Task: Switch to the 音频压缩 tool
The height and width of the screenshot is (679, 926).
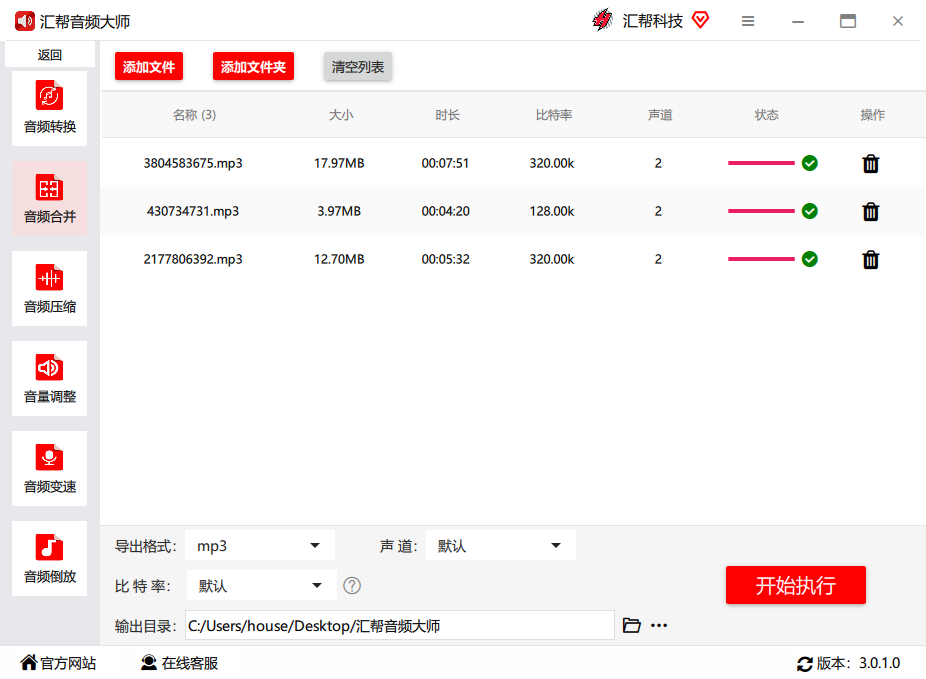Action: 49,287
